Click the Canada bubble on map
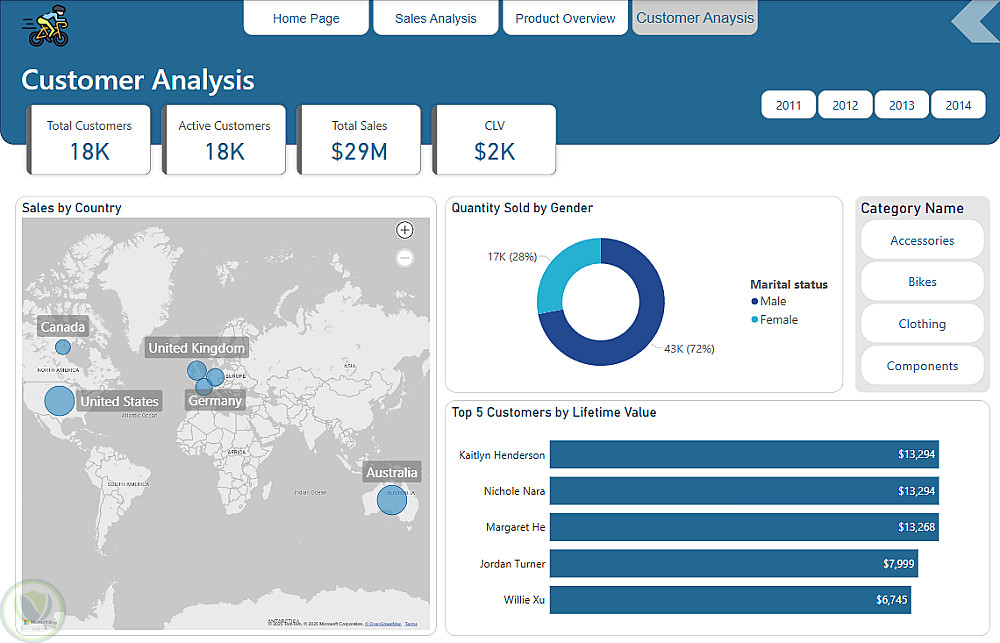The image size is (1000, 643). click(63, 347)
